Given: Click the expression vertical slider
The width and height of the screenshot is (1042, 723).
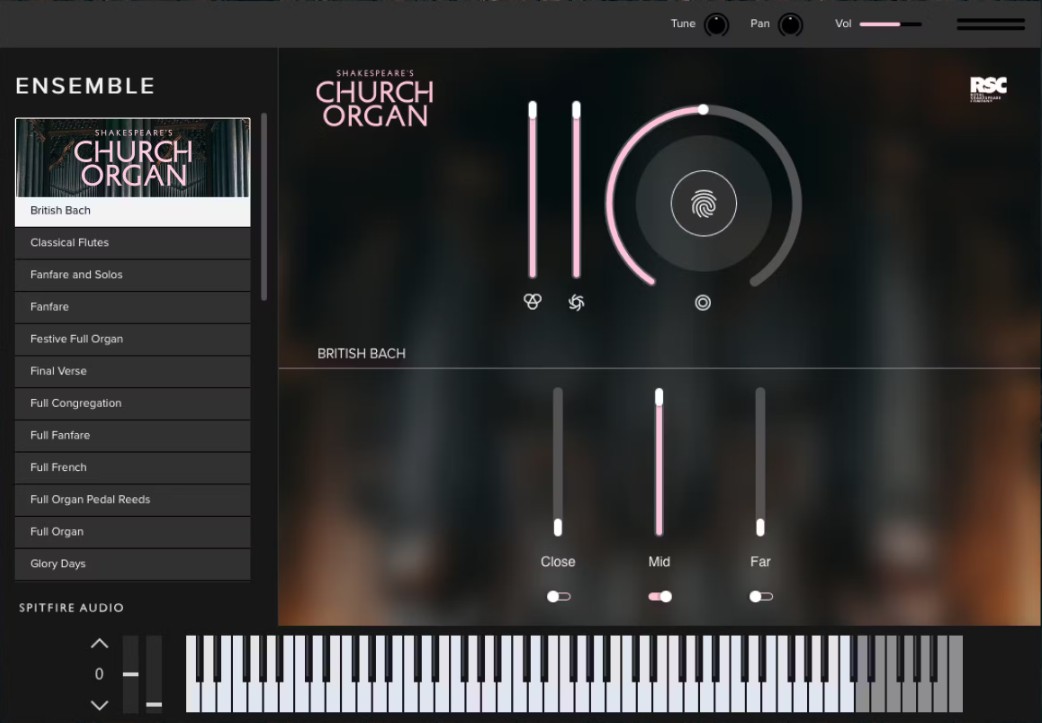Looking at the screenshot, I should coord(532,189).
